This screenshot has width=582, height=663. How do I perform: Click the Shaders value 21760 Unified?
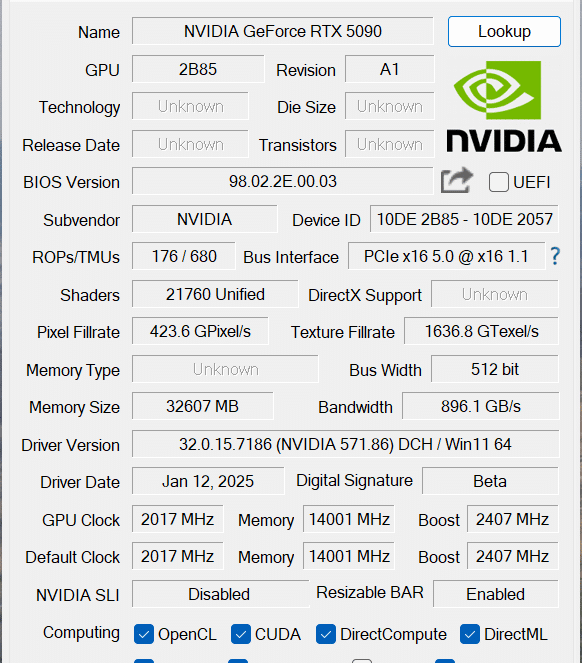click(x=215, y=294)
